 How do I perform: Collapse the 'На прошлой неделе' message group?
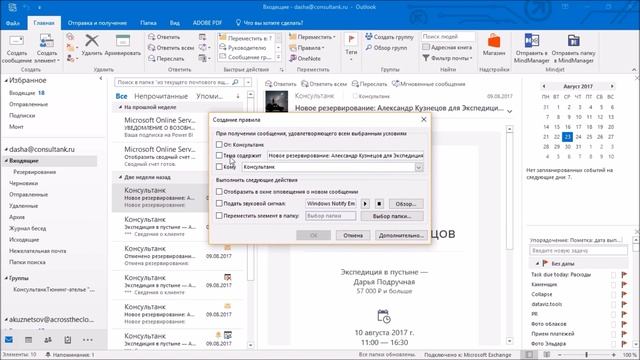120,107
